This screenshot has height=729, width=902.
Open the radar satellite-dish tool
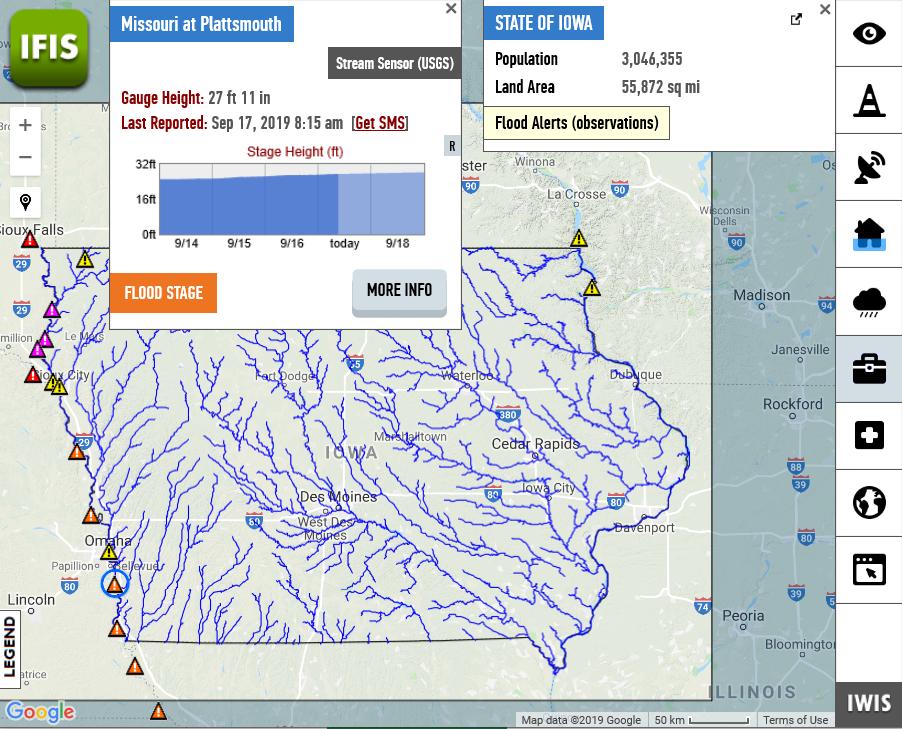(x=868, y=166)
